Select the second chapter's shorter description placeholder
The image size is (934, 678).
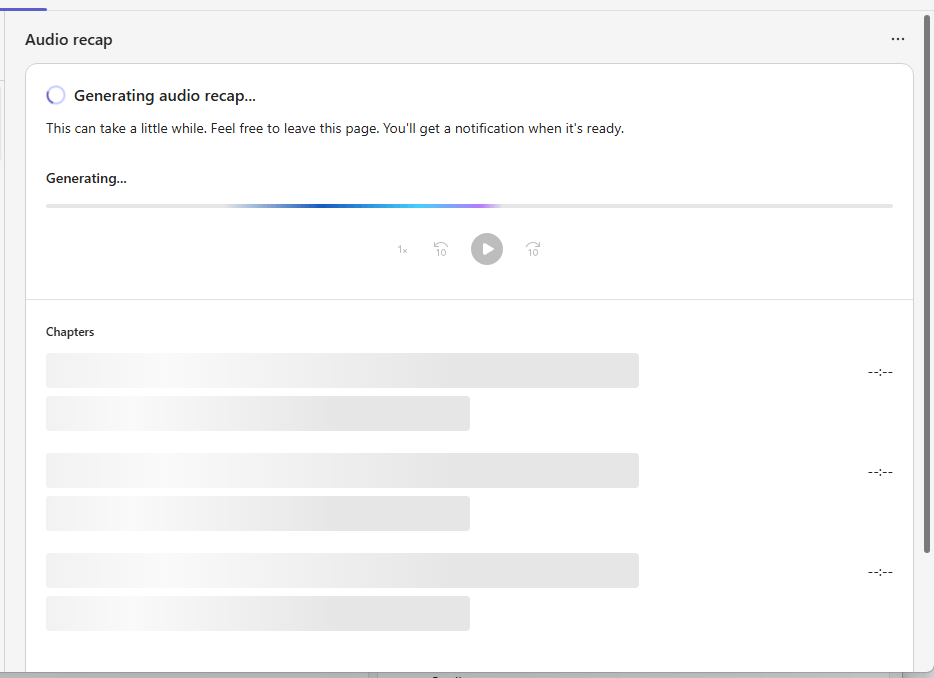[x=258, y=513]
